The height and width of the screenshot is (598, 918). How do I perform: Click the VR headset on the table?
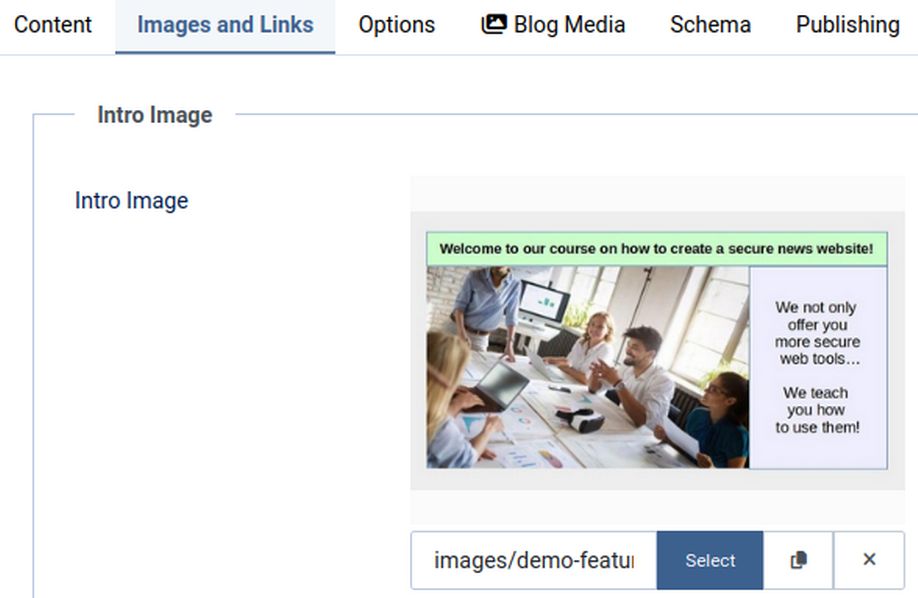[x=579, y=419]
